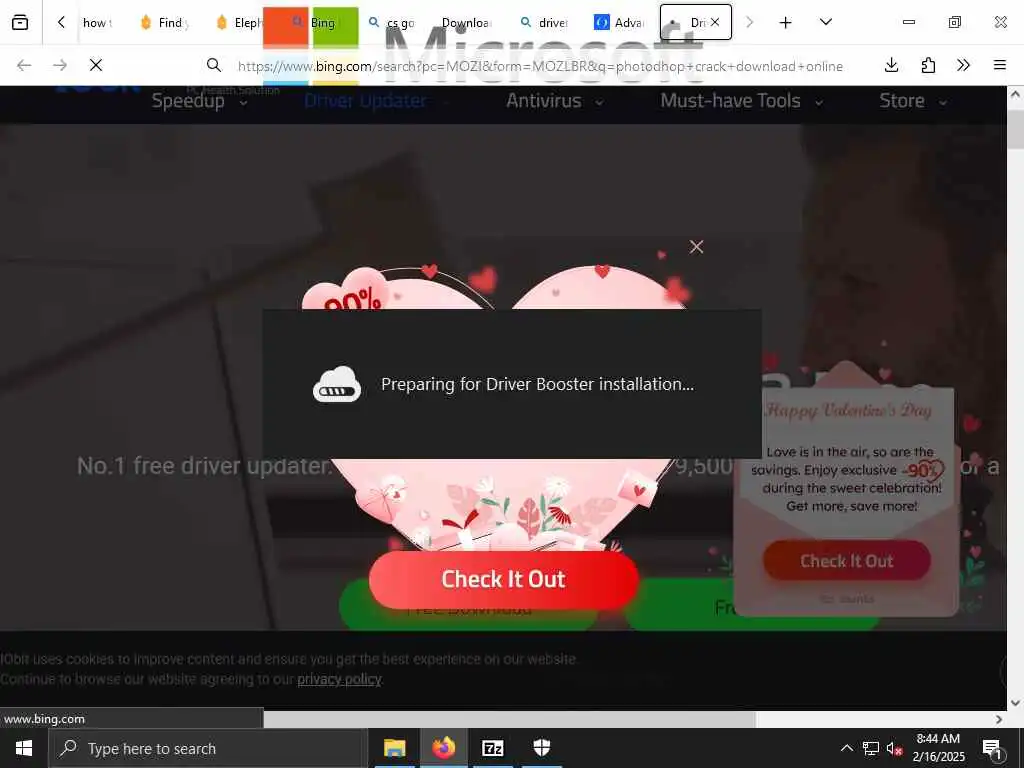Close the active 'Dri' tab

tap(715, 22)
